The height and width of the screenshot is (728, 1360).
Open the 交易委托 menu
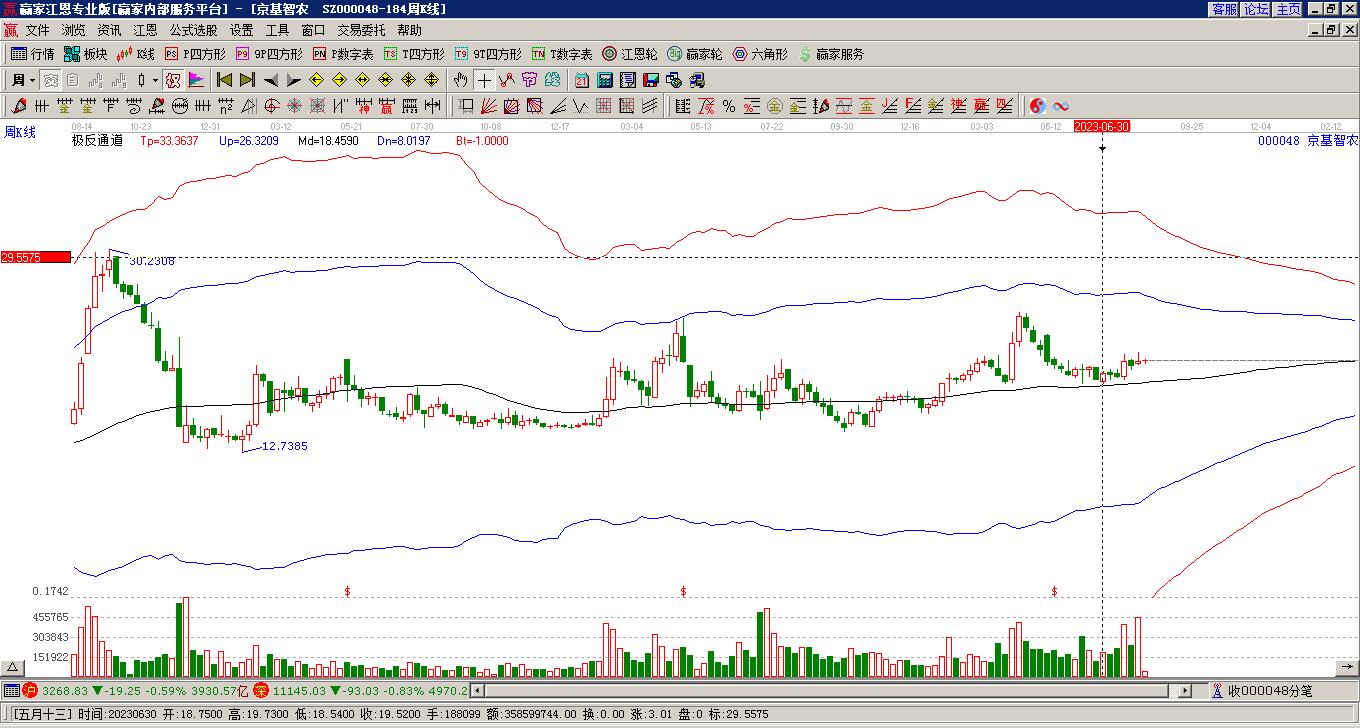tap(361, 31)
